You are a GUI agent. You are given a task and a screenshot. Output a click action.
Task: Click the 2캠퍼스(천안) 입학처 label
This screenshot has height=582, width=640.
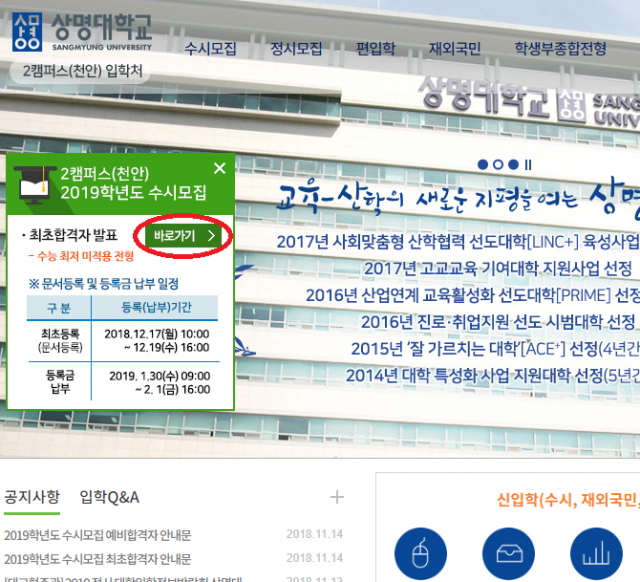80,71
